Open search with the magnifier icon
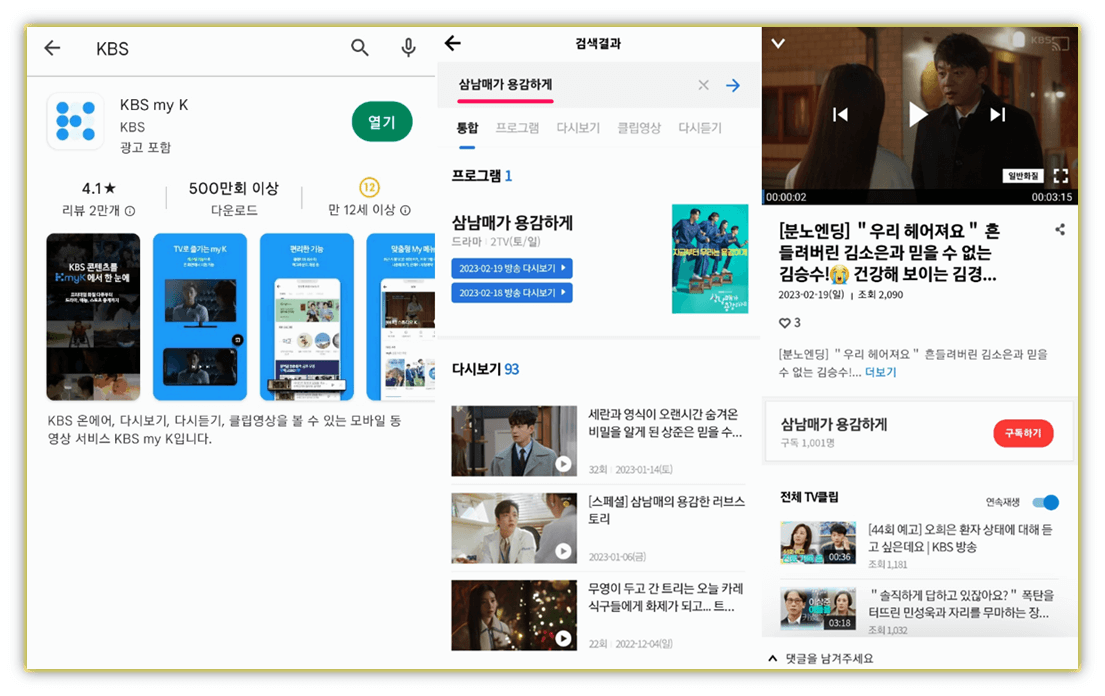1105x696 pixels. tap(359, 48)
